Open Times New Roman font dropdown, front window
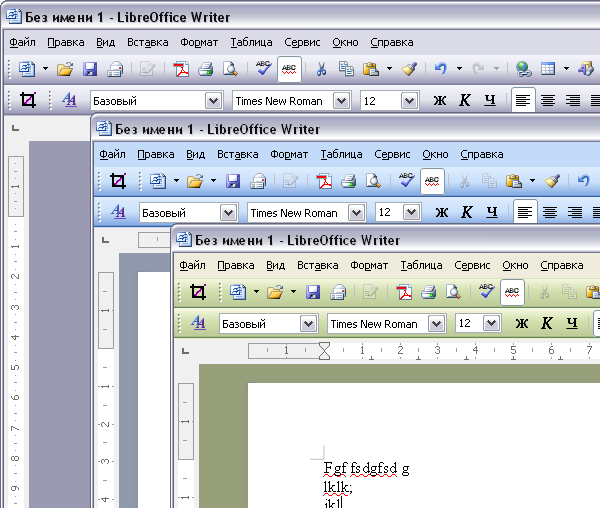This screenshot has width=600, height=508. [x=436, y=324]
